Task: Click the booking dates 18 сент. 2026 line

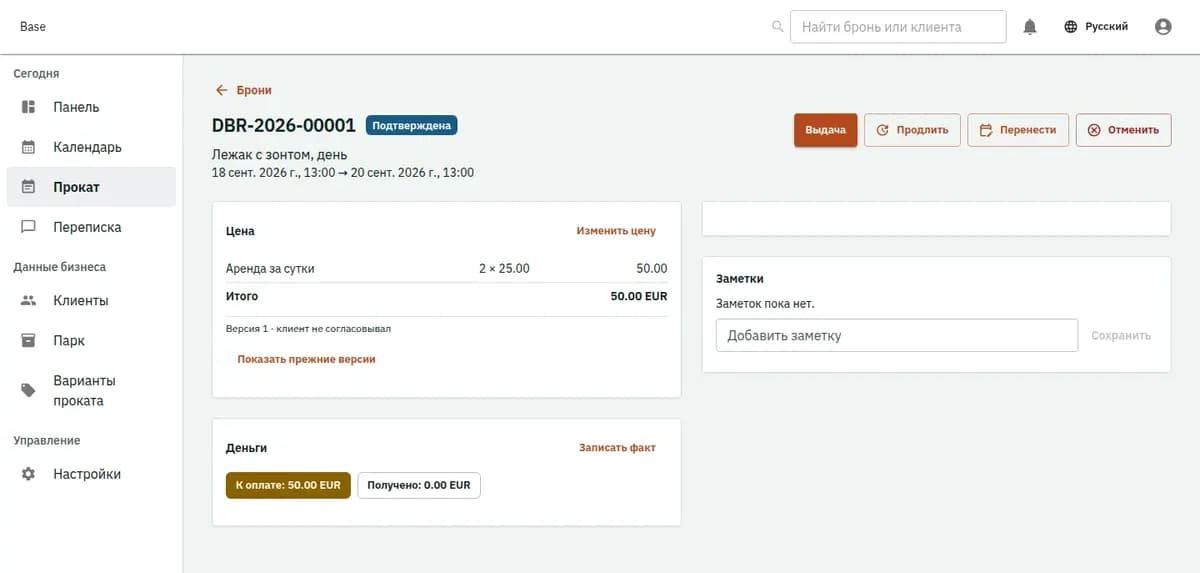Action: click(343, 173)
